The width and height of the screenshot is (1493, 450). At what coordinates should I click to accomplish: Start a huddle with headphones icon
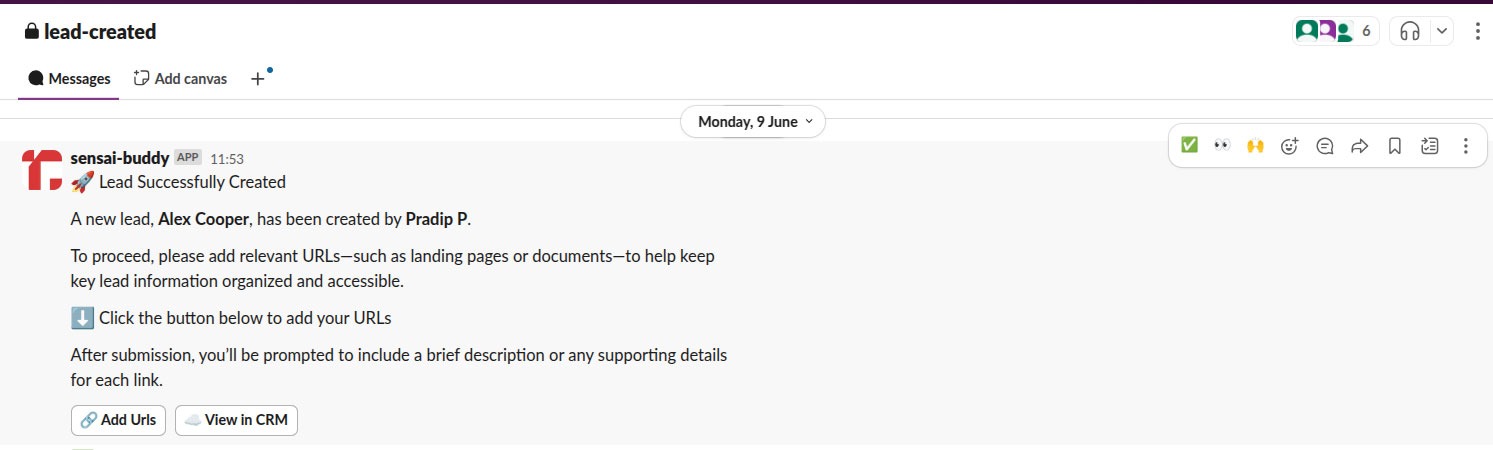click(x=1410, y=31)
